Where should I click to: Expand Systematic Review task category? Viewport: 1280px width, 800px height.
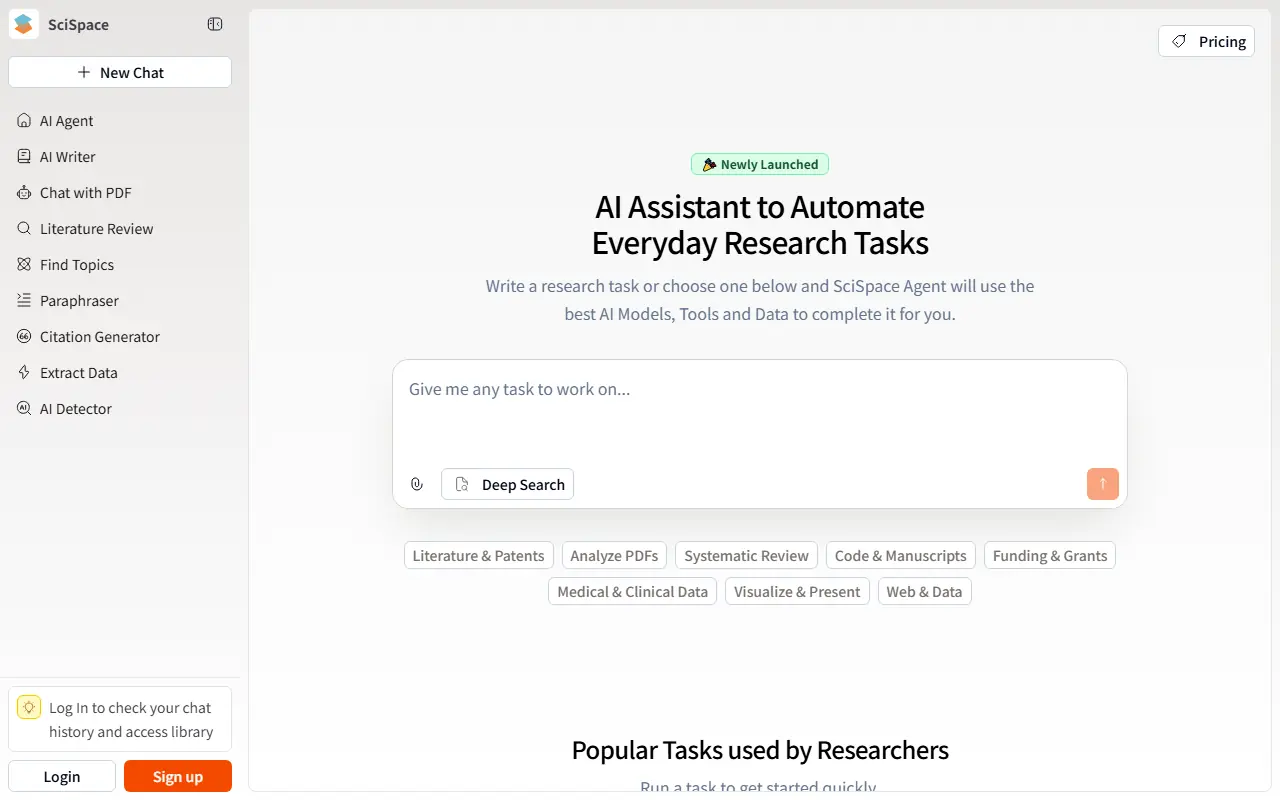tap(746, 556)
